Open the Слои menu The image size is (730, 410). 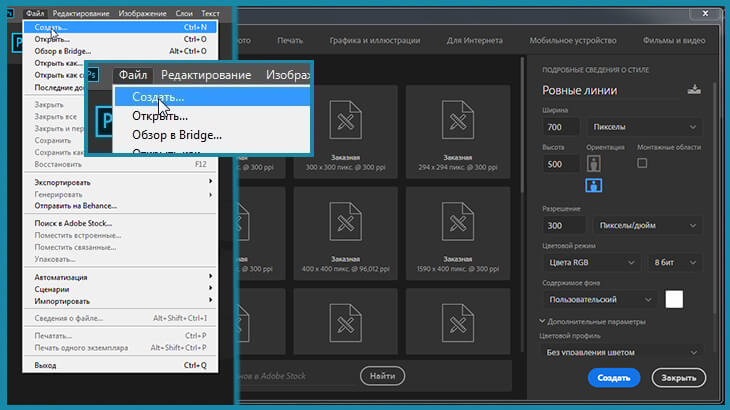pyautogui.click(x=184, y=13)
